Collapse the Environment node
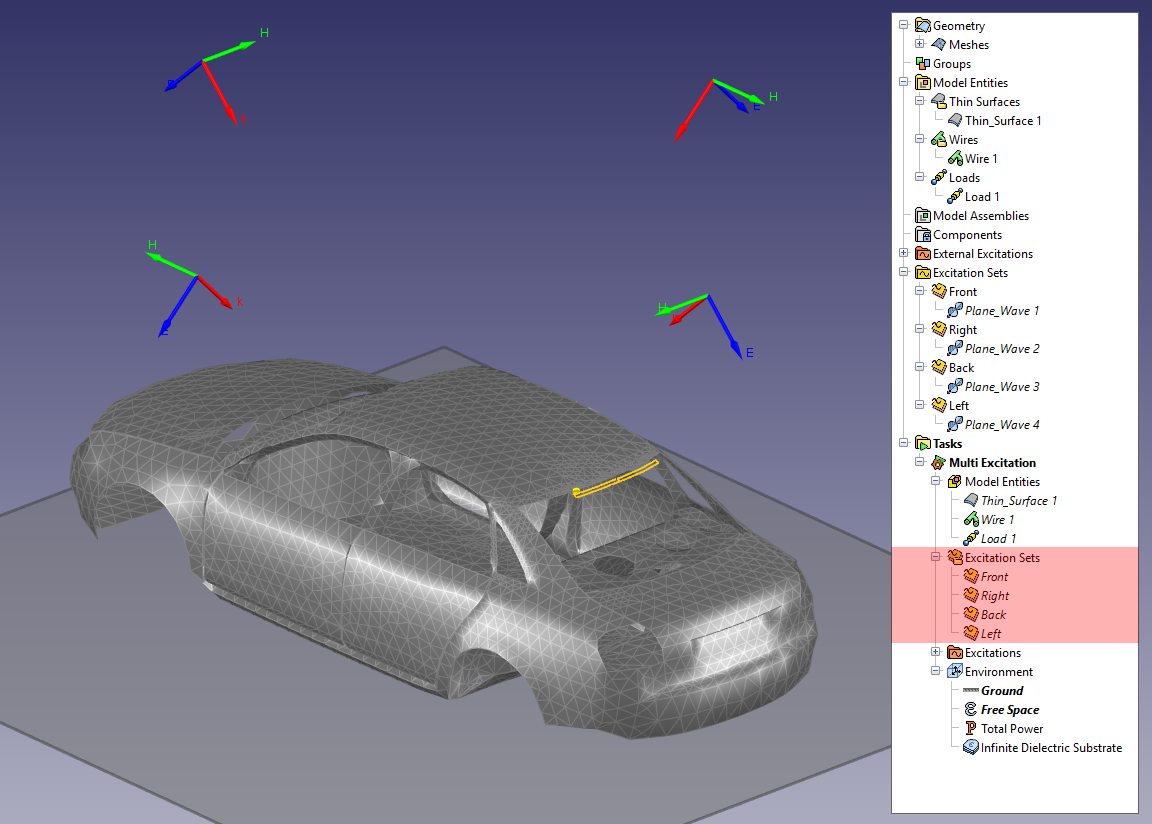The height and width of the screenshot is (824, 1152). (x=936, y=672)
